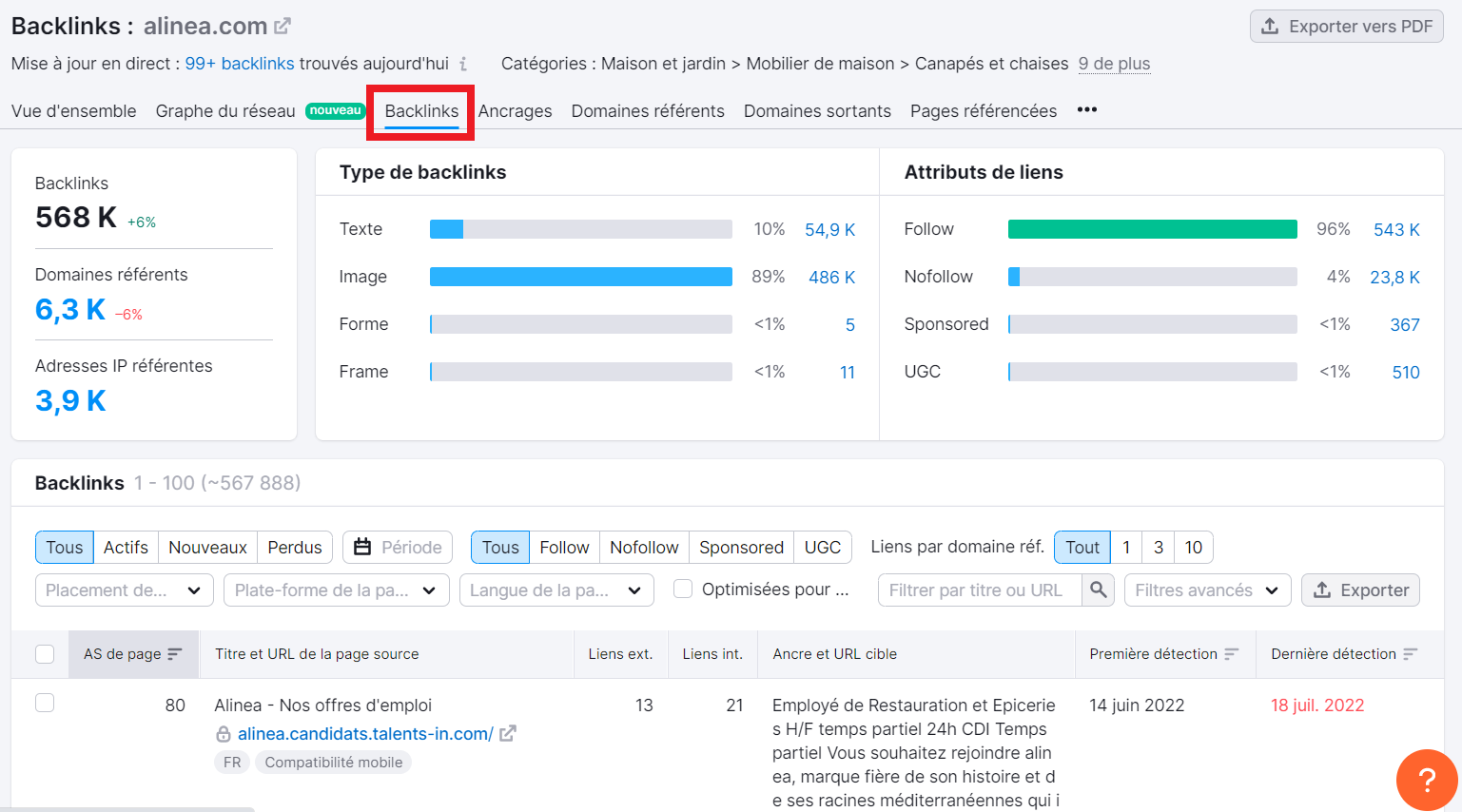Set liens par domaine to 1
Image resolution: width=1462 pixels, height=812 pixels.
(1126, 547)
